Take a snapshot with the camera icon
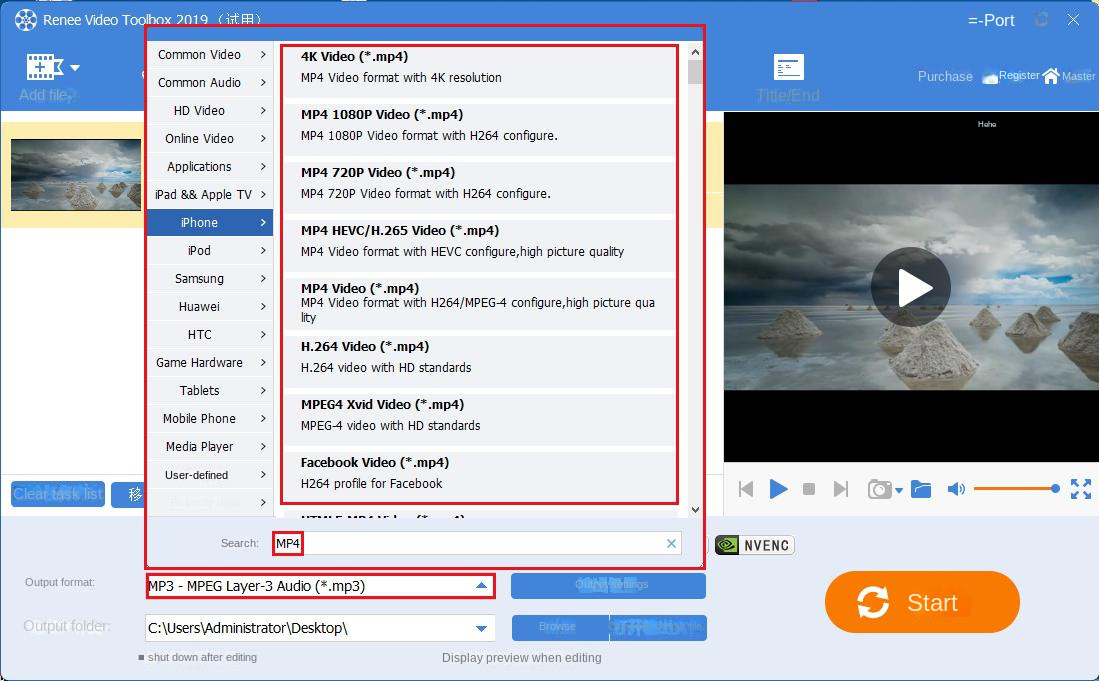1099x681 pixels. [880, 489]
